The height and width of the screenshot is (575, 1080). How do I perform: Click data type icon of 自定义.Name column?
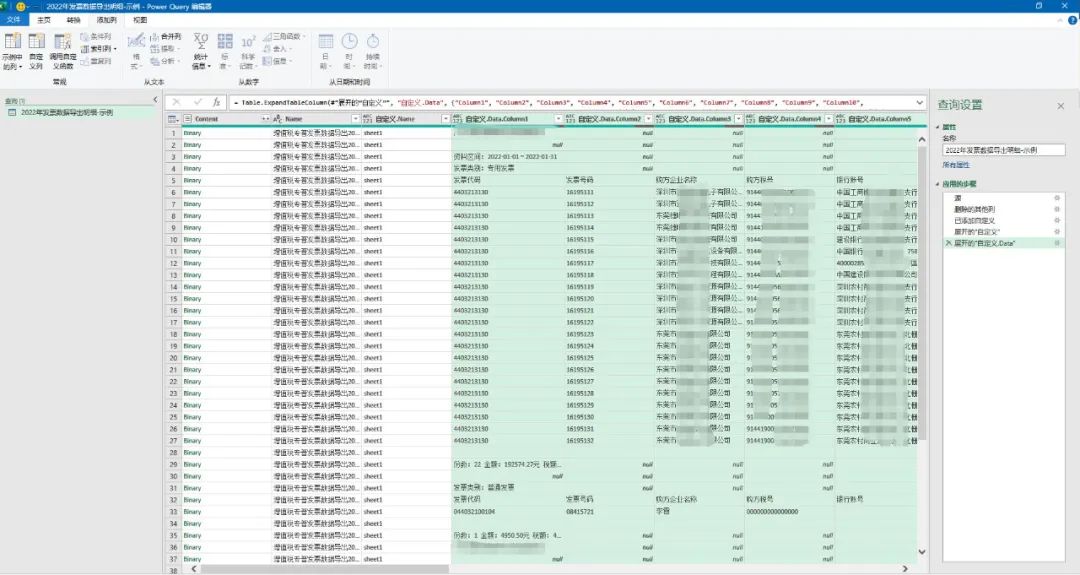(367, 119)
